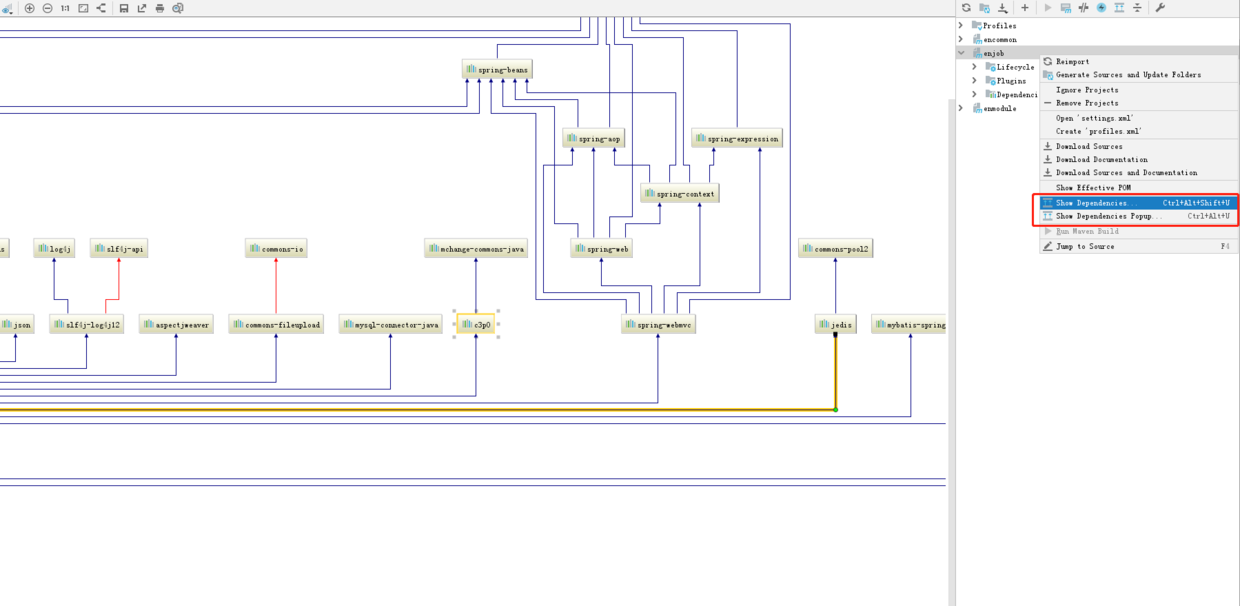Expand the Plugins node
Viewport: 1240px width, 606px height.
[x=975, y=81]
